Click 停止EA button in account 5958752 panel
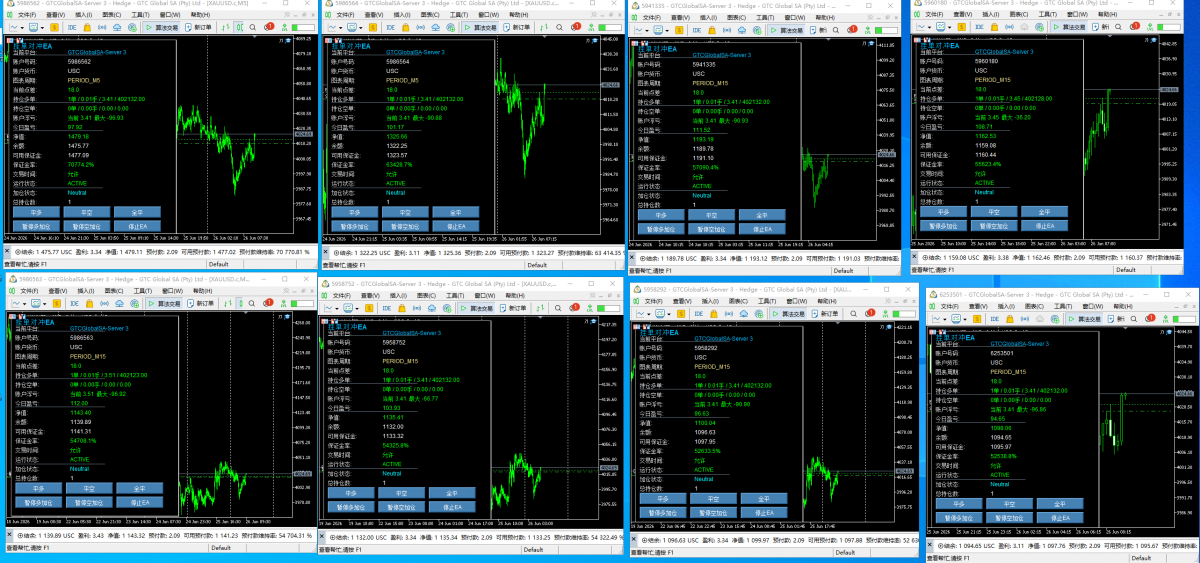This screenshot has width=1200, height=563. 452,506
